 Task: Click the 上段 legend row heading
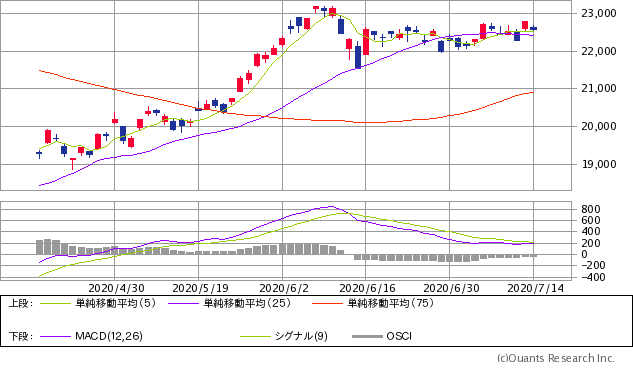pyautogui.click(x=21, y=303)
